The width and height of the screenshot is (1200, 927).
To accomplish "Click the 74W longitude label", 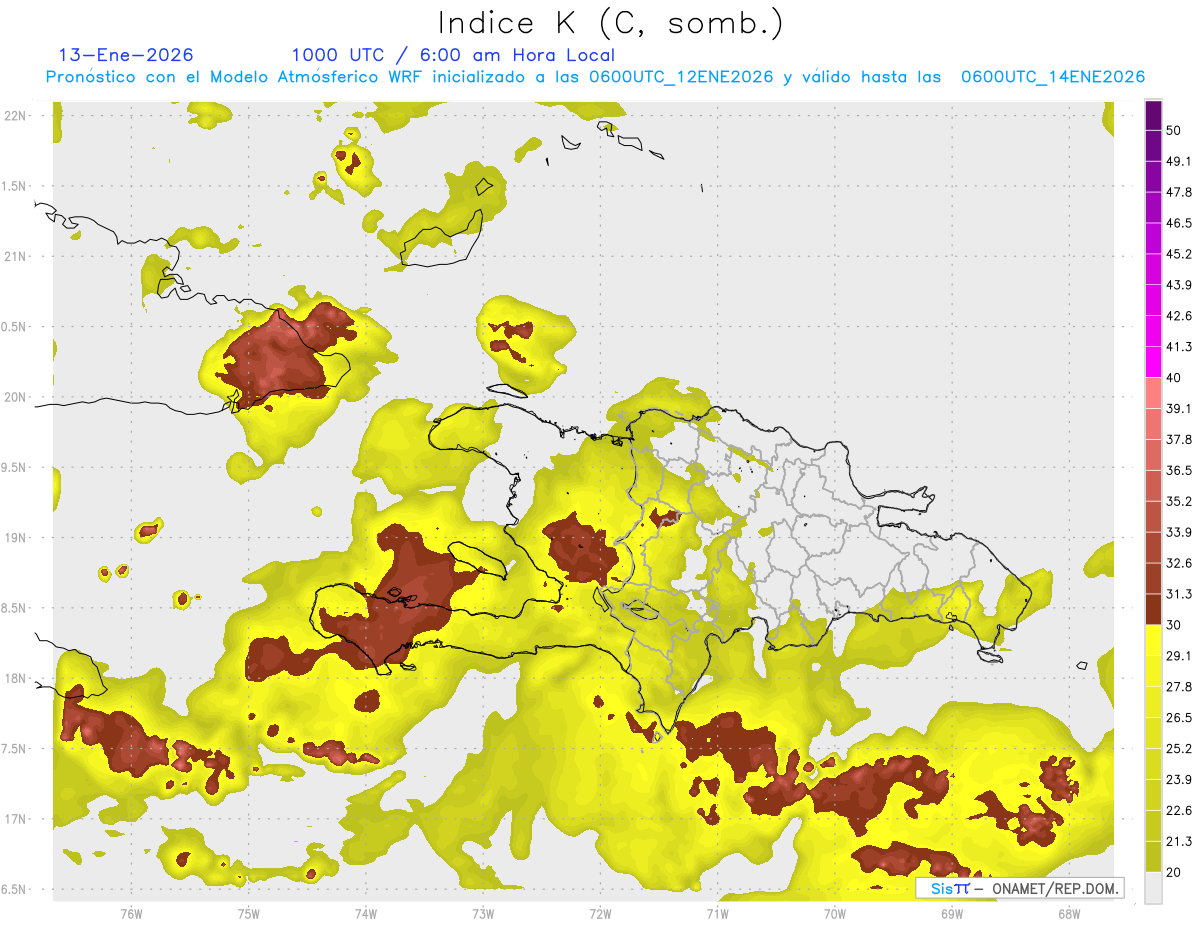I will point(365,914).
